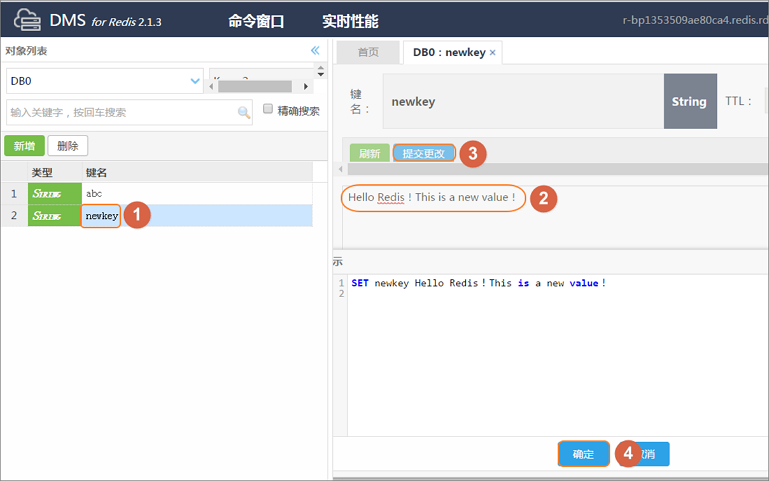Click the 键名 column header
The height and width of the screenshot is (481, 769).
[96, 173]
